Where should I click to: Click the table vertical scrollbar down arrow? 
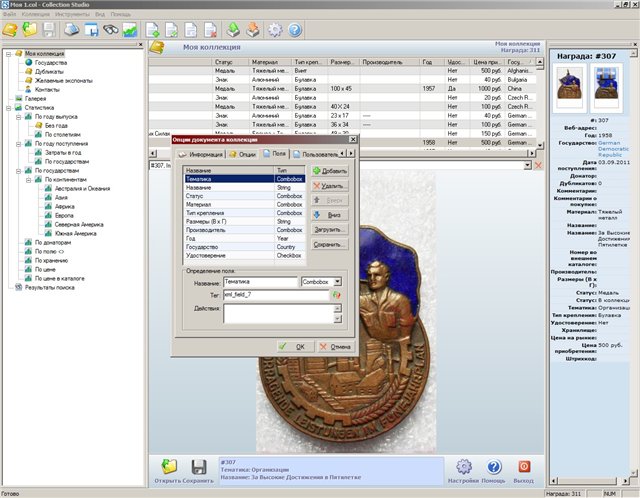(x=540, y=145)
